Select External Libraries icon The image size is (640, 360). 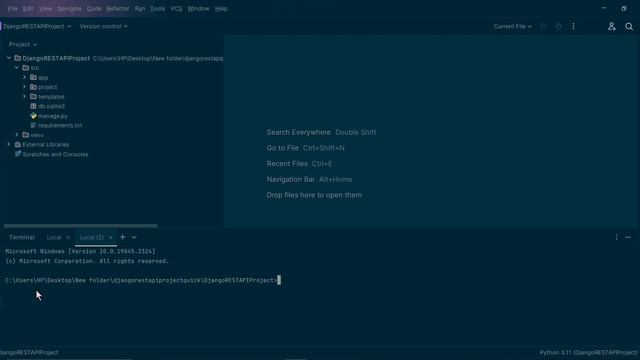[x=18, y=144]
